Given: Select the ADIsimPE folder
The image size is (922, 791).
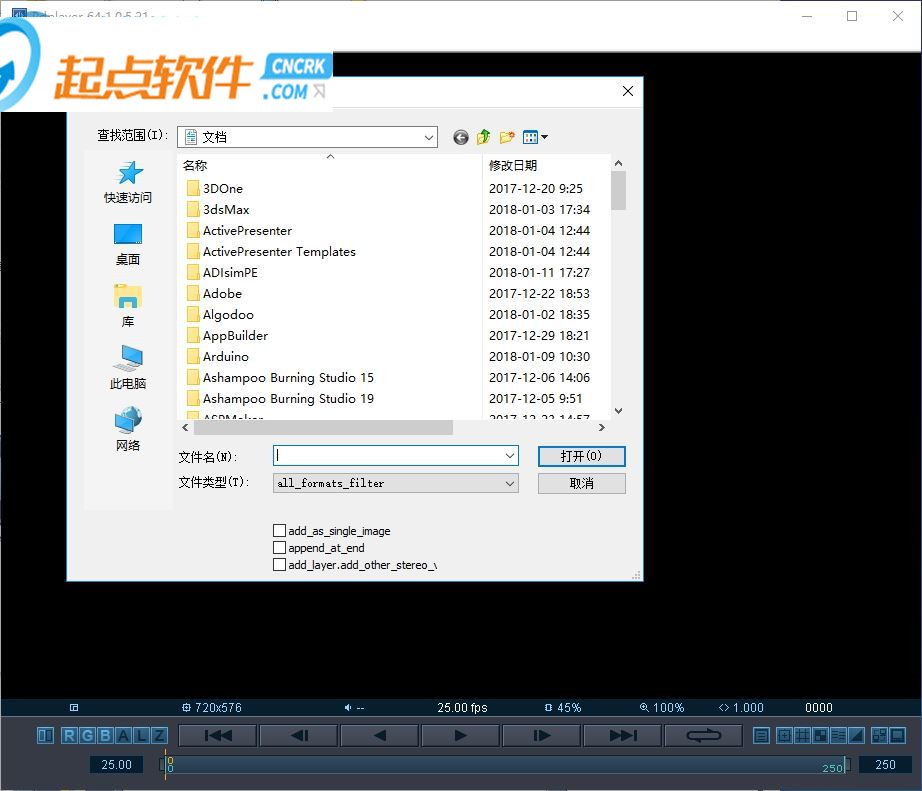Looking at the screenshot, I should click(222, 273).
